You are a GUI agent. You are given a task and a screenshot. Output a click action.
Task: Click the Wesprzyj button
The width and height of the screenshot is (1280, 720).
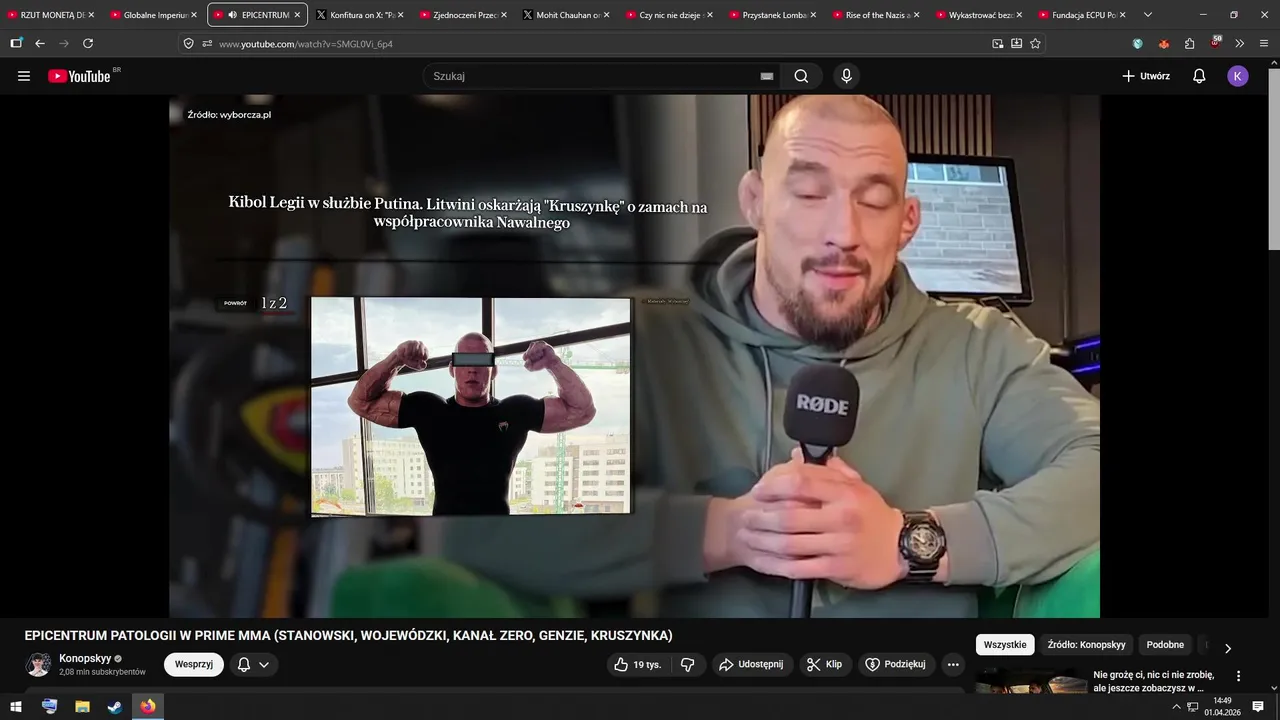pyautogui.click(x=193, y=664)
